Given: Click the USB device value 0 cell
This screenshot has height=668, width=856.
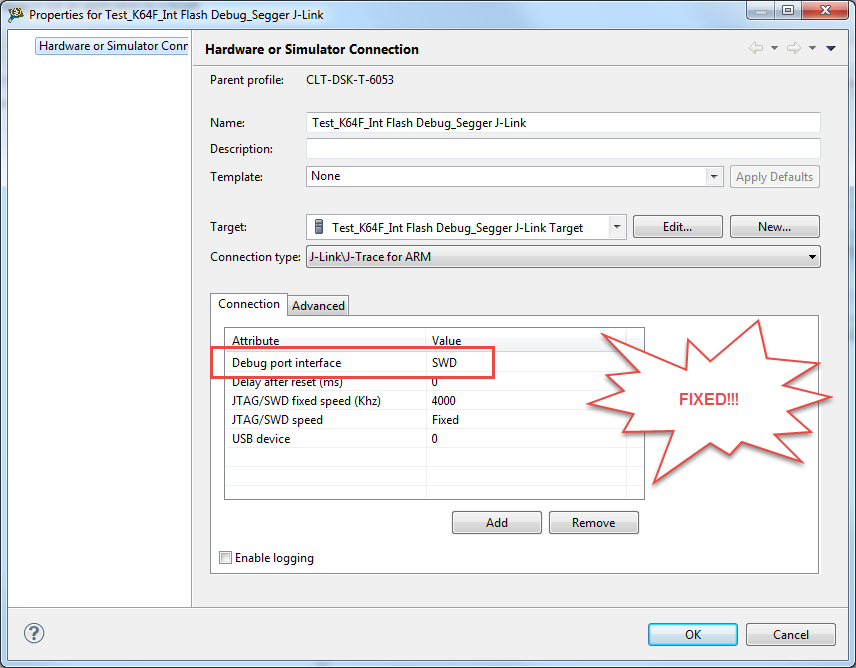Looking at the screenshot, I should click(526, 439).
